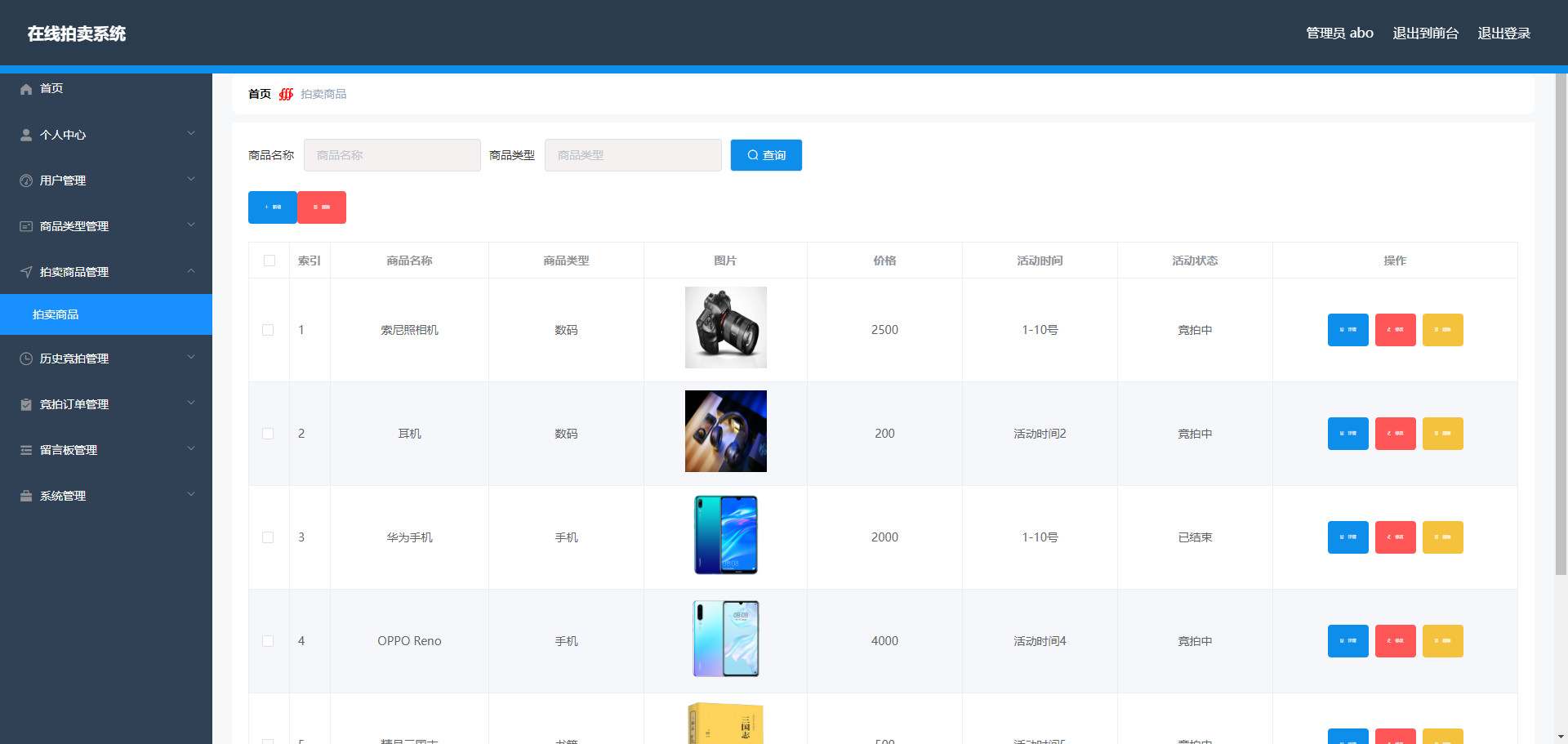The height and width of the screenshot is (744, 1568).
Task: Focus the 商品名称 search input
Action: [x=392, y=155]
